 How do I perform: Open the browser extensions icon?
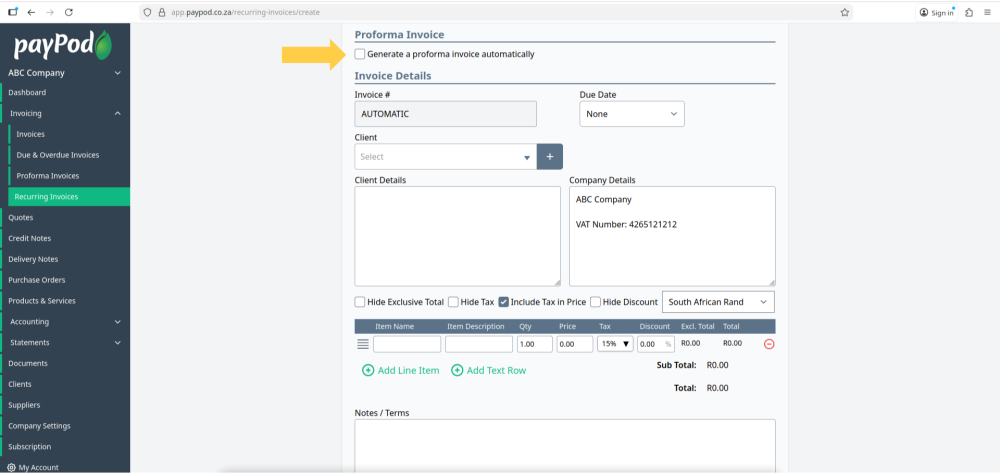point(969,12)
